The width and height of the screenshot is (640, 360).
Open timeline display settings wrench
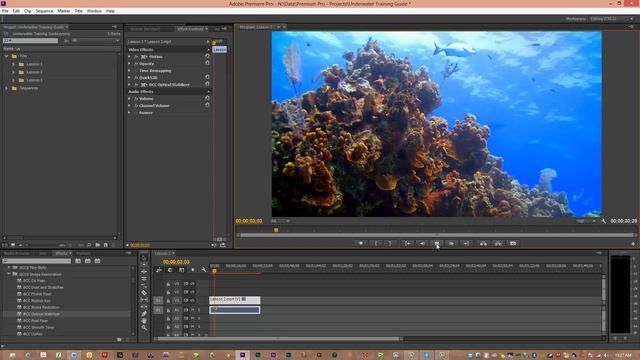pyautogui.click(x=204, y=270)
